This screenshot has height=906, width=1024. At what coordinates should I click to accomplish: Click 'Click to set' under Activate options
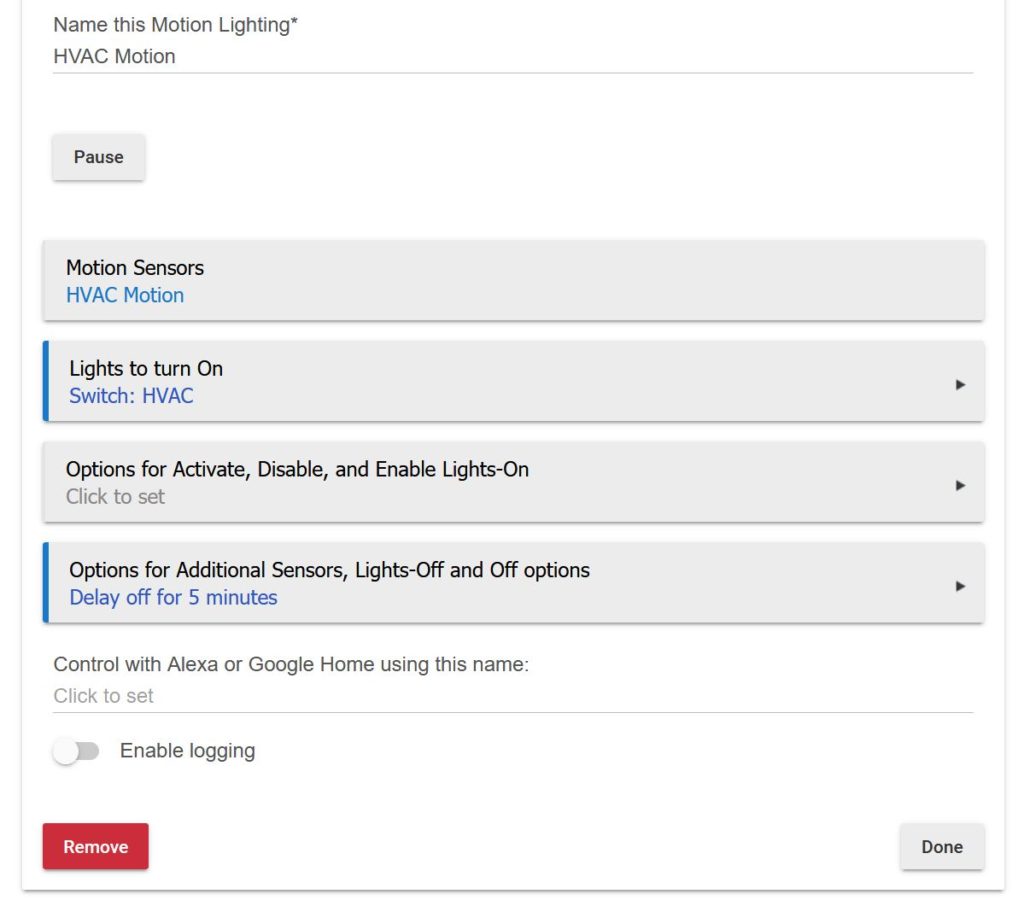pyautogui.click(x=115, y=497)
